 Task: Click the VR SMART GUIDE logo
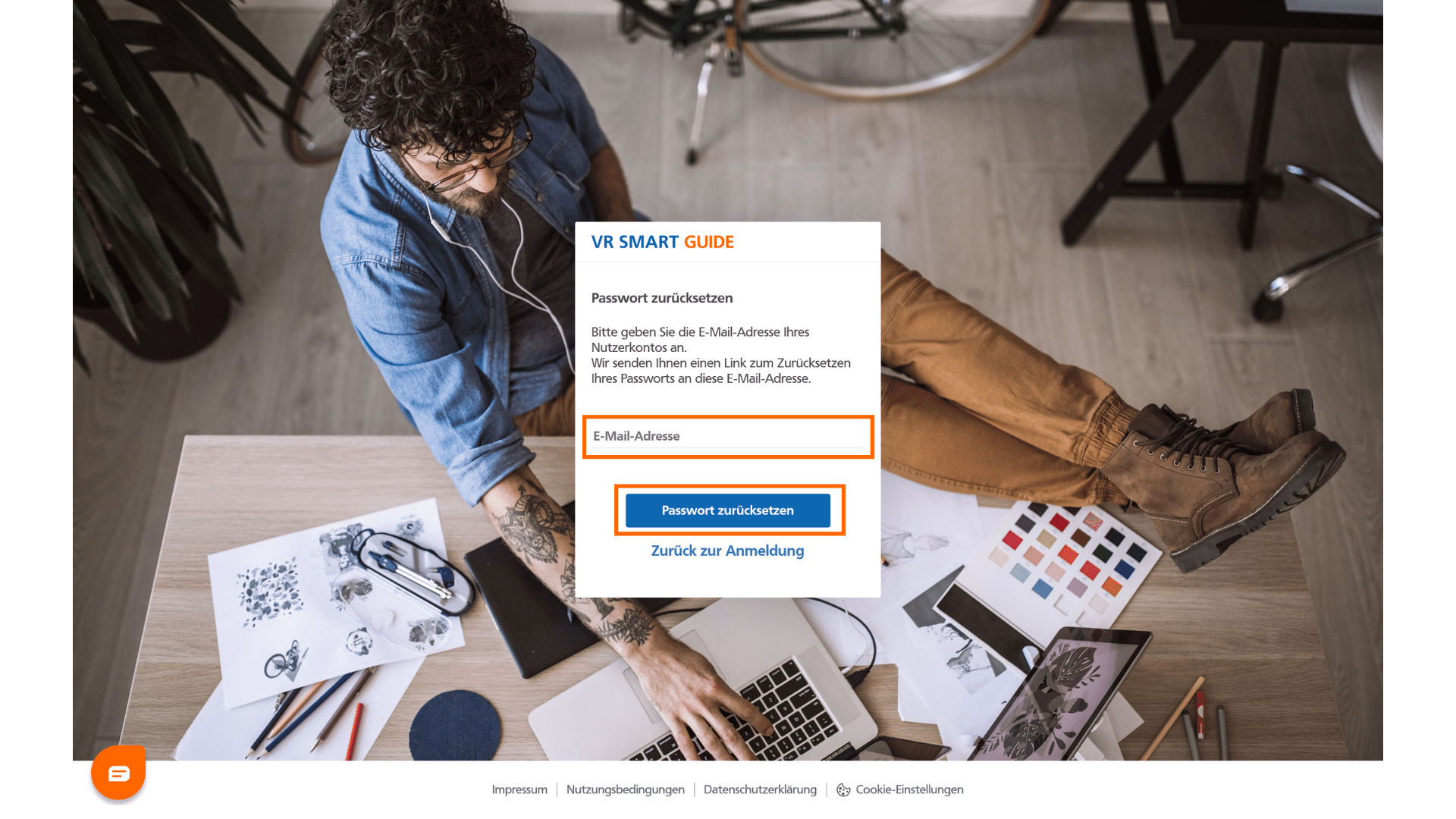click(x=663, y=242)
